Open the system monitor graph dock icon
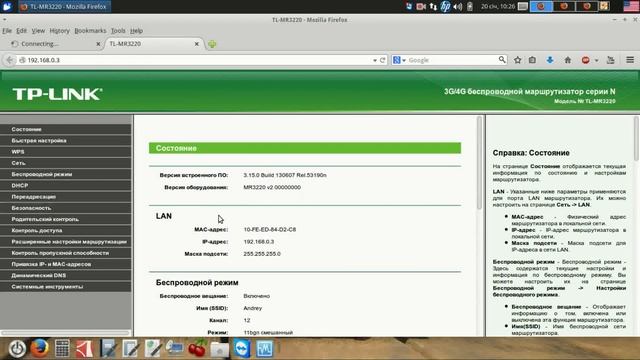The height and width of the screenshot is (360, 640). click(x=264, y=349)
